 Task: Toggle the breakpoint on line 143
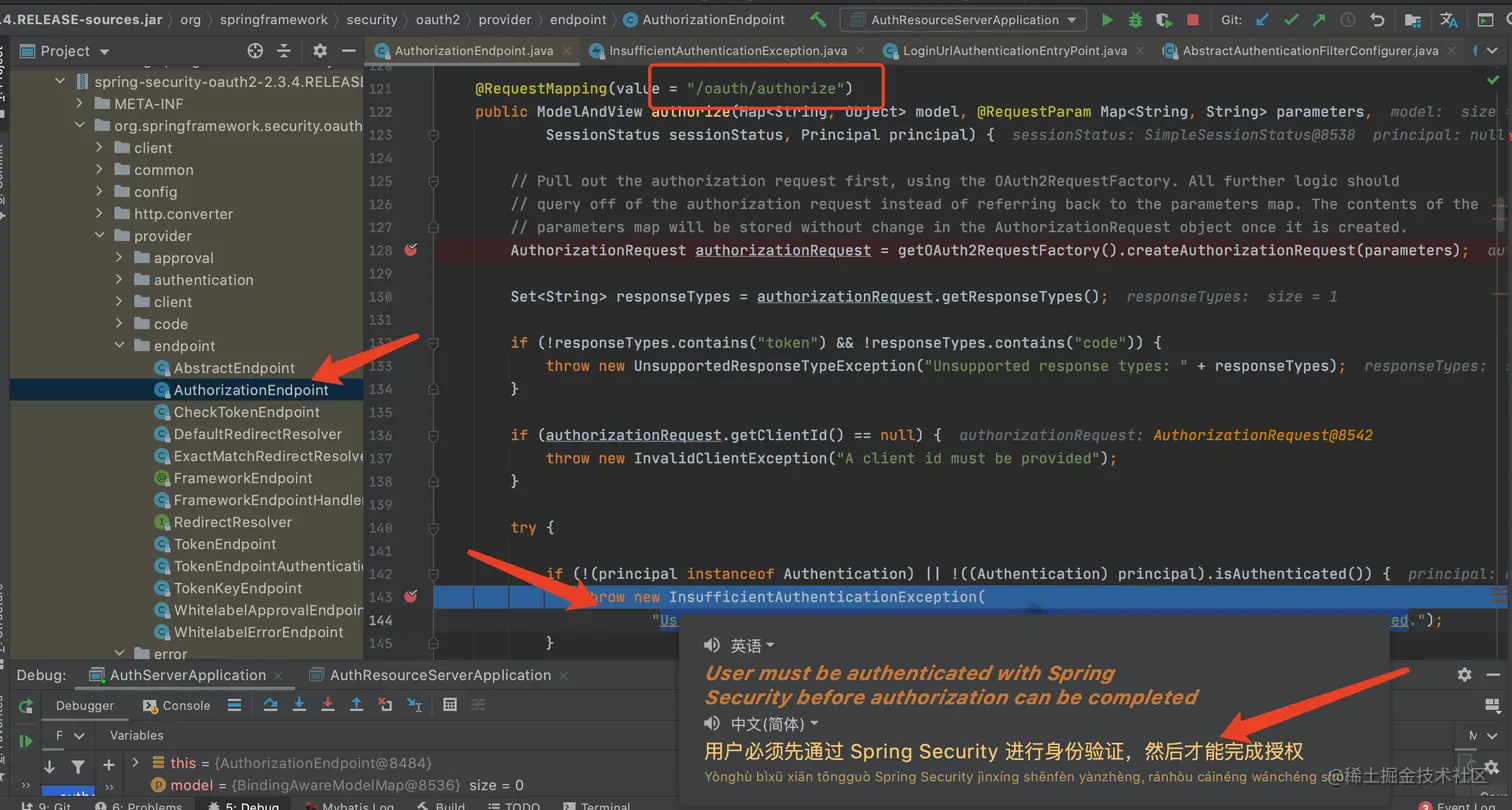click(410, 597)
